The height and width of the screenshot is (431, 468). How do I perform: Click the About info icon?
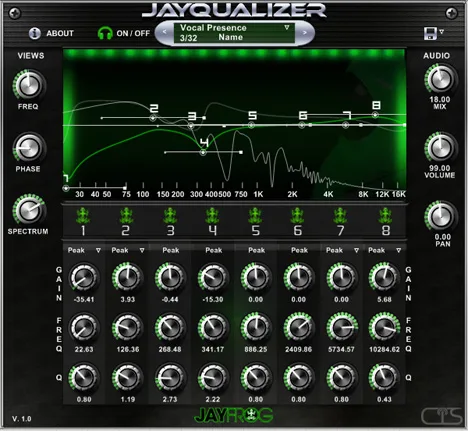click(x=35, y=33)
